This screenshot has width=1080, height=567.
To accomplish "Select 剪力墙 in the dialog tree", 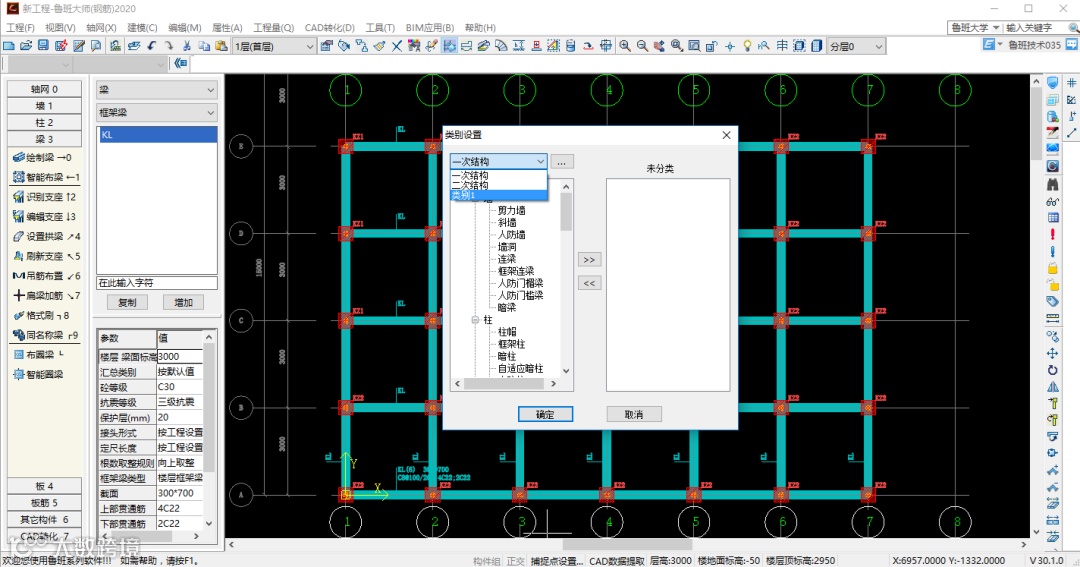I will 511,210.
